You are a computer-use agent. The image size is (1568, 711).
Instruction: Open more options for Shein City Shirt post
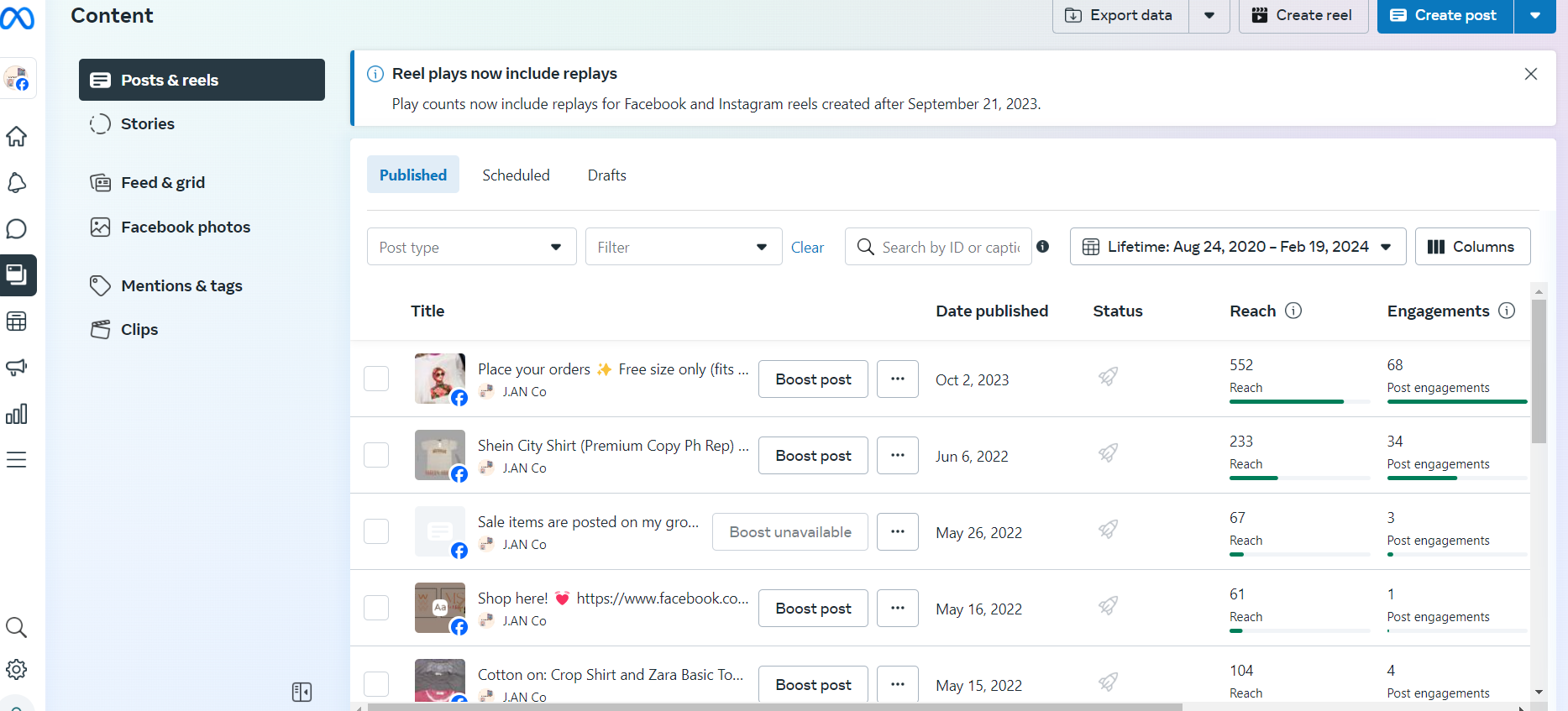898,455
